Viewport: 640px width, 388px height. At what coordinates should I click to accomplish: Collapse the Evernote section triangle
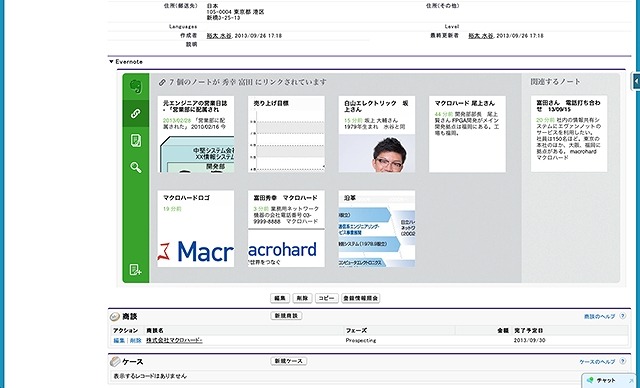111,62
